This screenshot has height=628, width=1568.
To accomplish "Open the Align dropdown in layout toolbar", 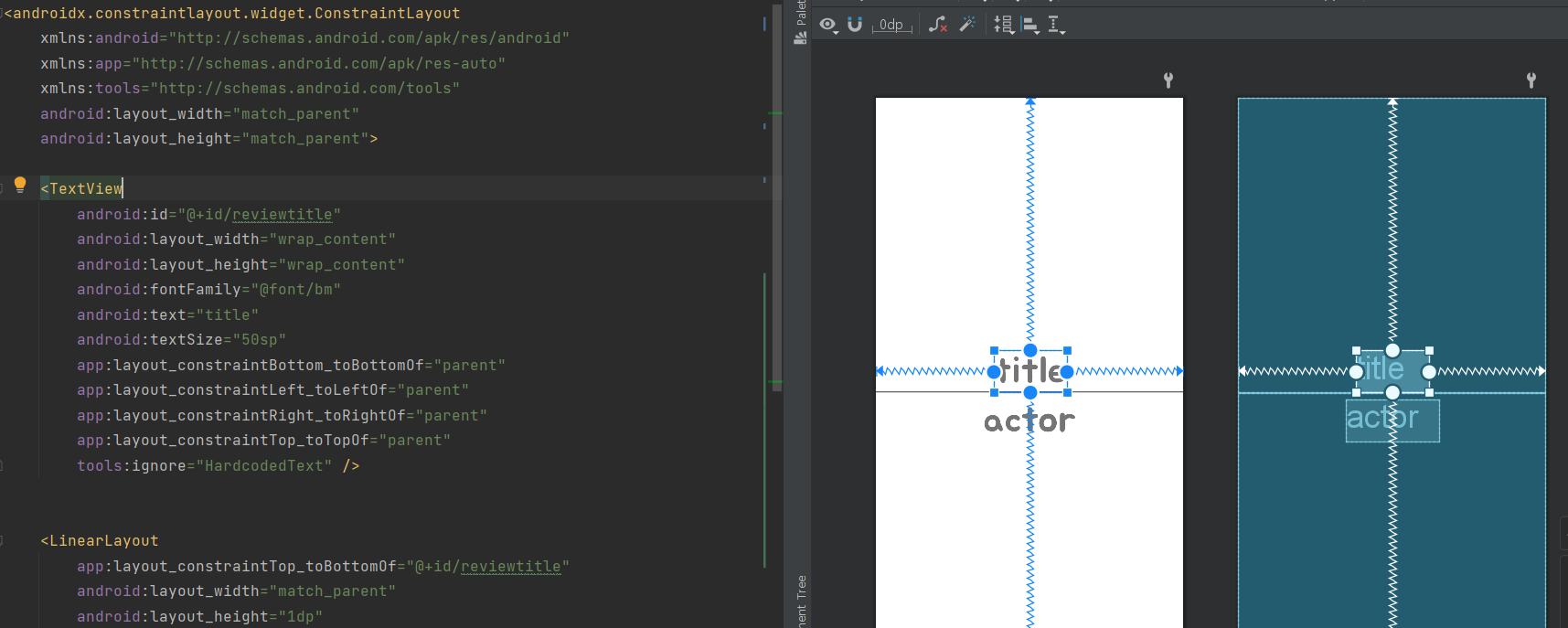I will point(1030,25).
